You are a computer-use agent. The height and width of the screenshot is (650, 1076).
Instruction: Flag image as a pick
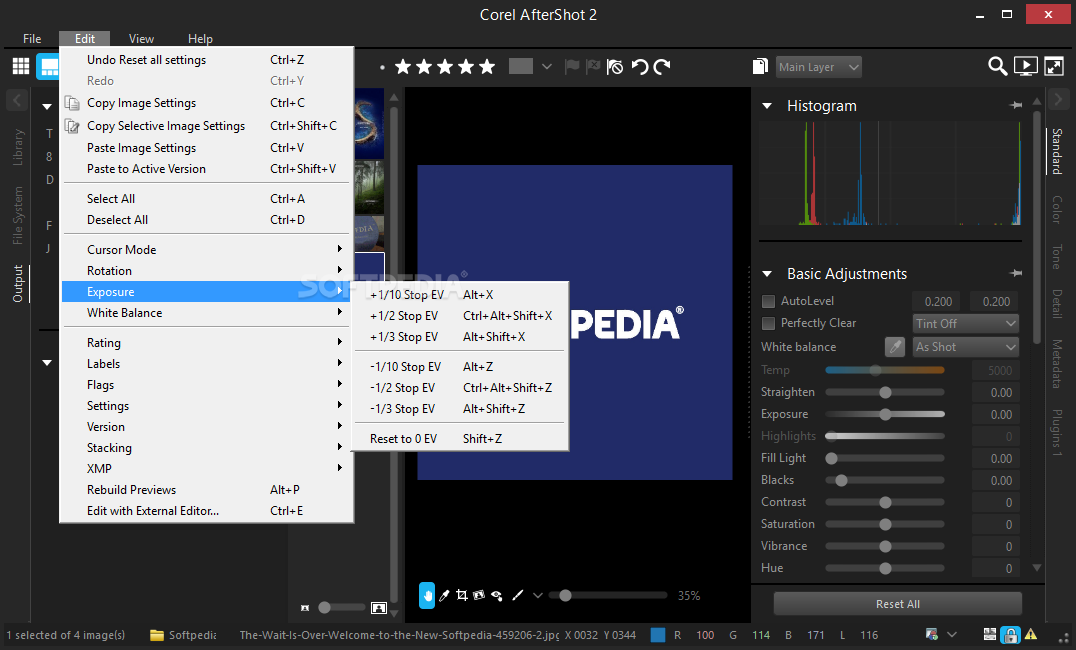tap(571, 67)
